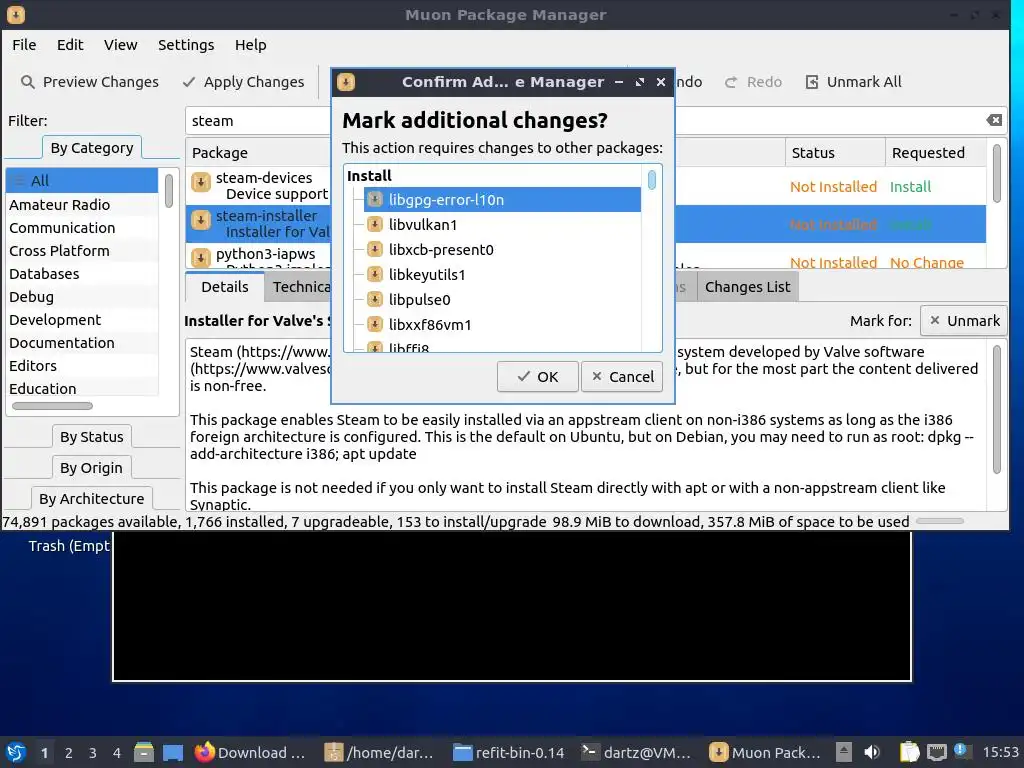Select the Documentation category
Viewport: 1024px width, 768px height.
(82, 342)
